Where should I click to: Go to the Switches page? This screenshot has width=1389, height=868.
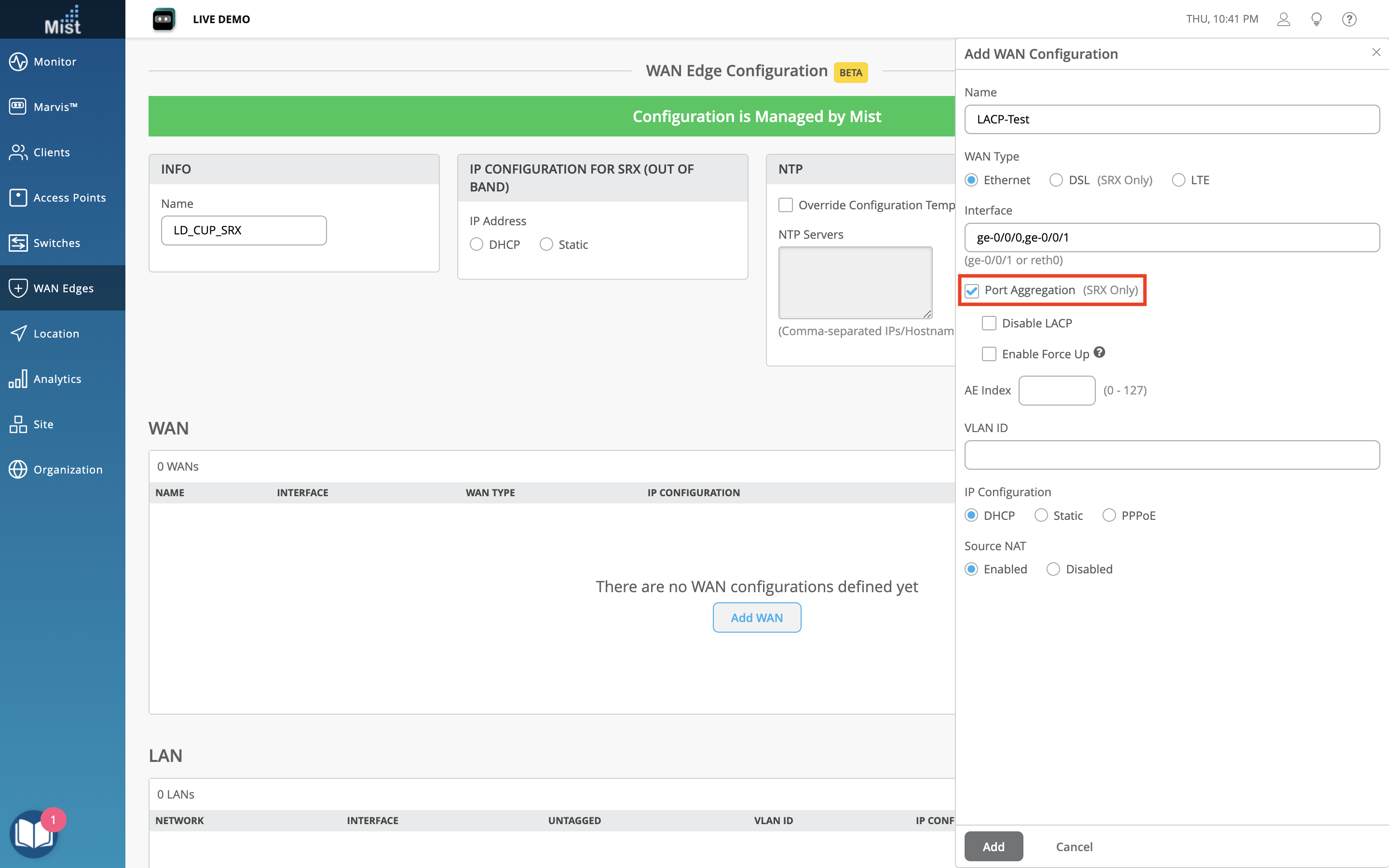coord(56,243)
